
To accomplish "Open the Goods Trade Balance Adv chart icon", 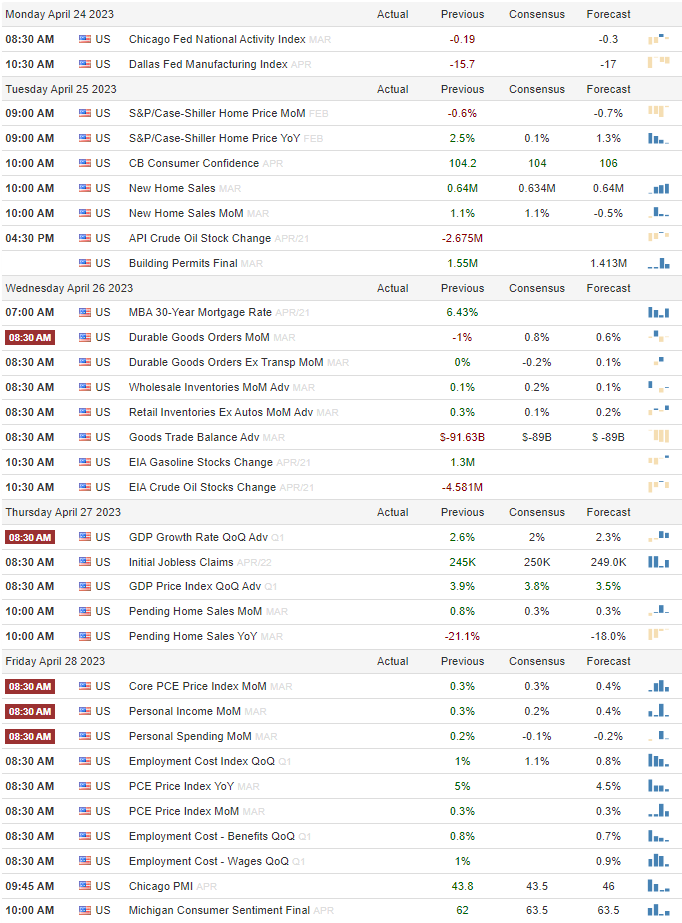I will (658, 436).
